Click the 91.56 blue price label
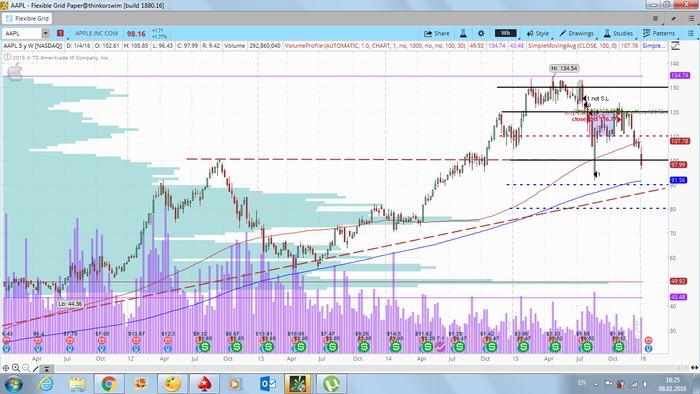The height and width of the screenshot is (394, 700). 678,180
